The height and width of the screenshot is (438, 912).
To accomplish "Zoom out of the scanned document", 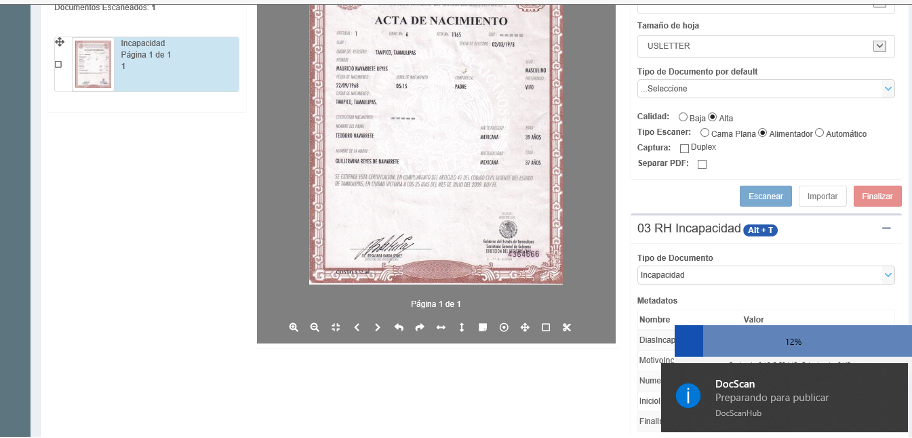I will coord(315,327).
